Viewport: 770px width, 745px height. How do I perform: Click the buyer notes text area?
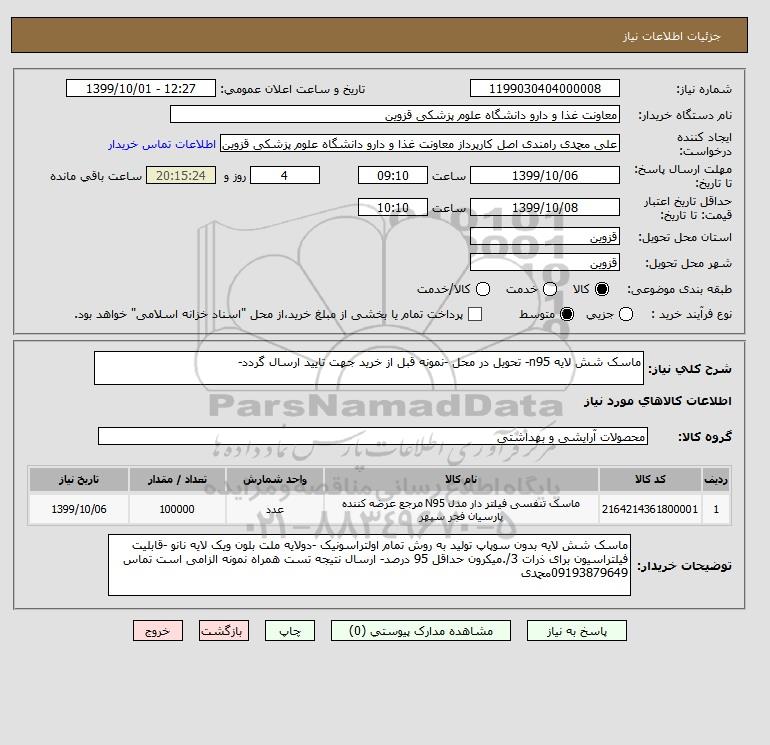click(369, 565)
